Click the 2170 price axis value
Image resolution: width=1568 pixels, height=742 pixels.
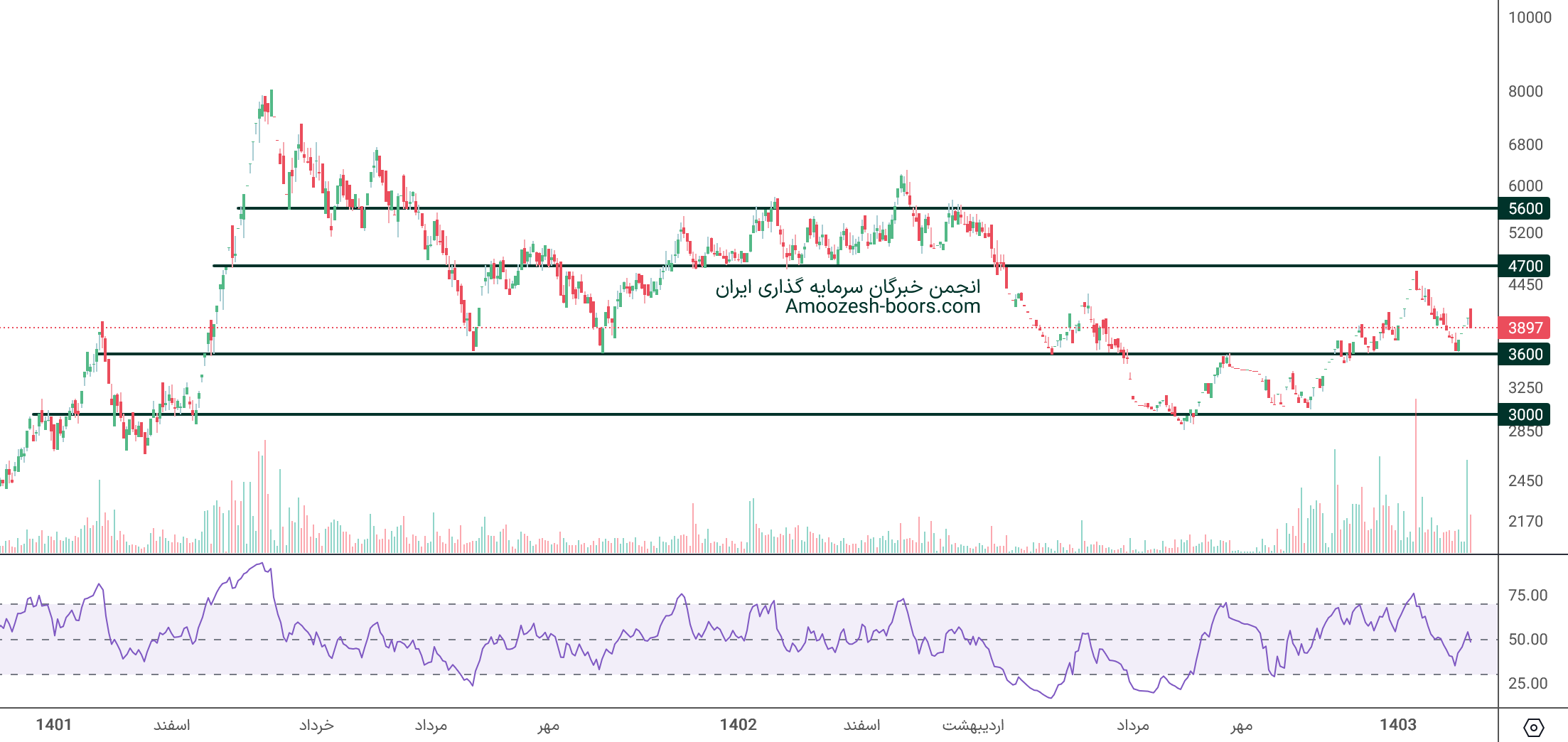pos(1525,521)
